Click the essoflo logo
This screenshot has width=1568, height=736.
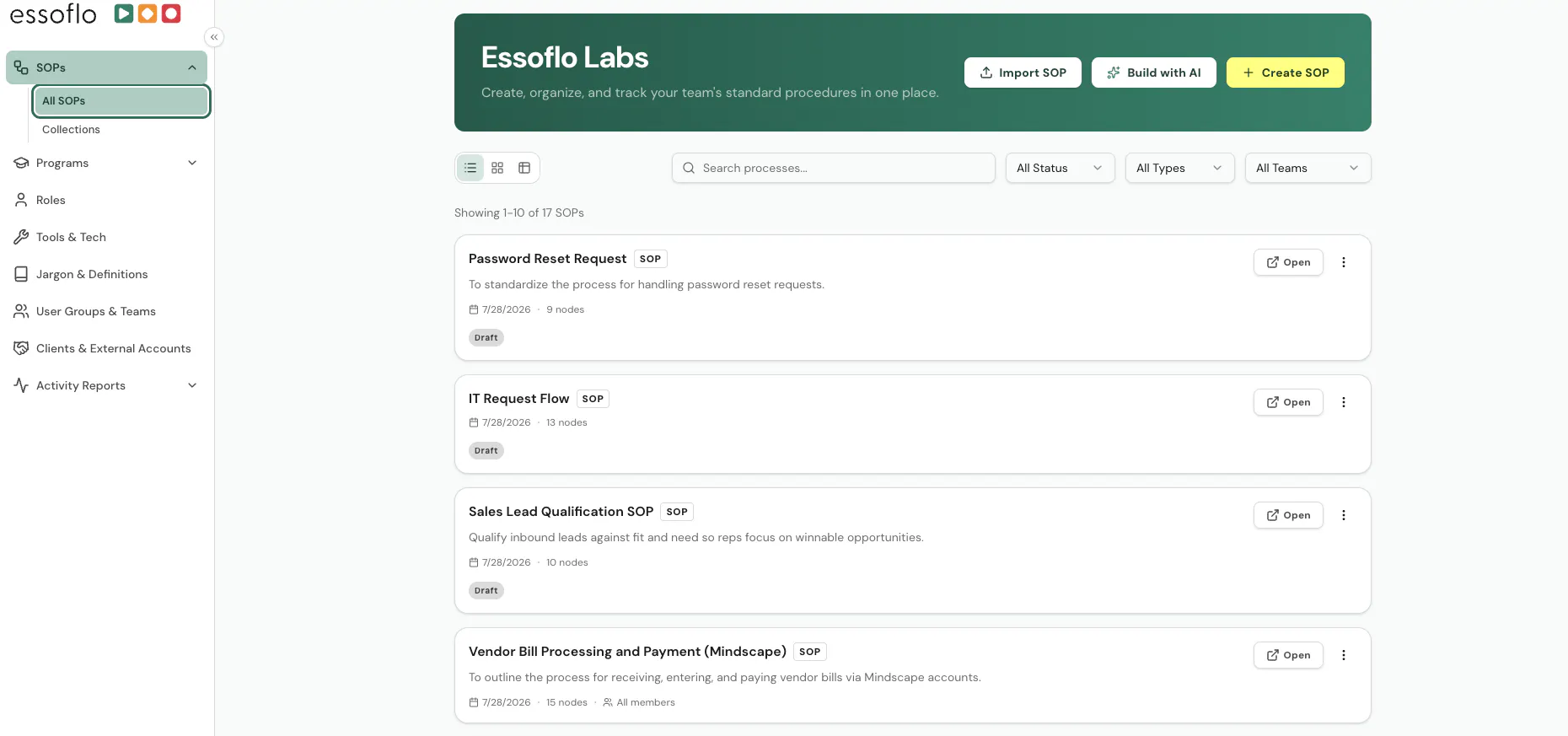click(x=95, y=13)
